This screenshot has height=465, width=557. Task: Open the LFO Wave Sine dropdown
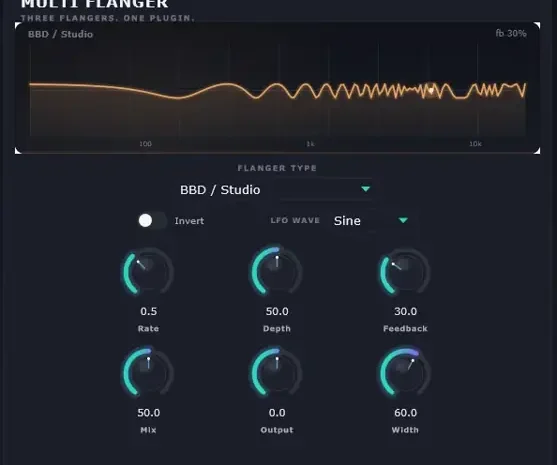point(371,221)
